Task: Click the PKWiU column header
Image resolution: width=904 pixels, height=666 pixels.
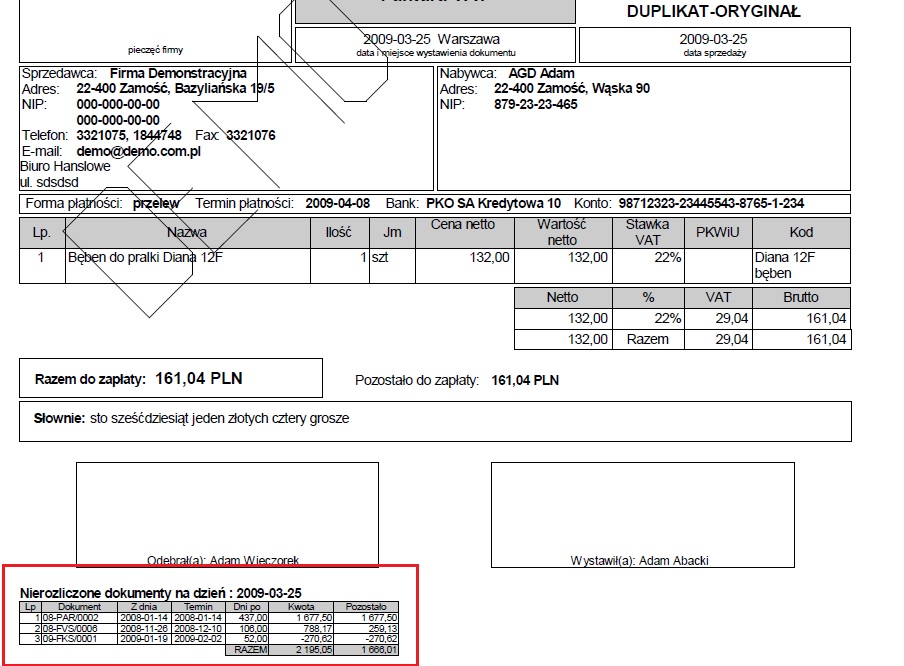Action: tap(716, 232)
